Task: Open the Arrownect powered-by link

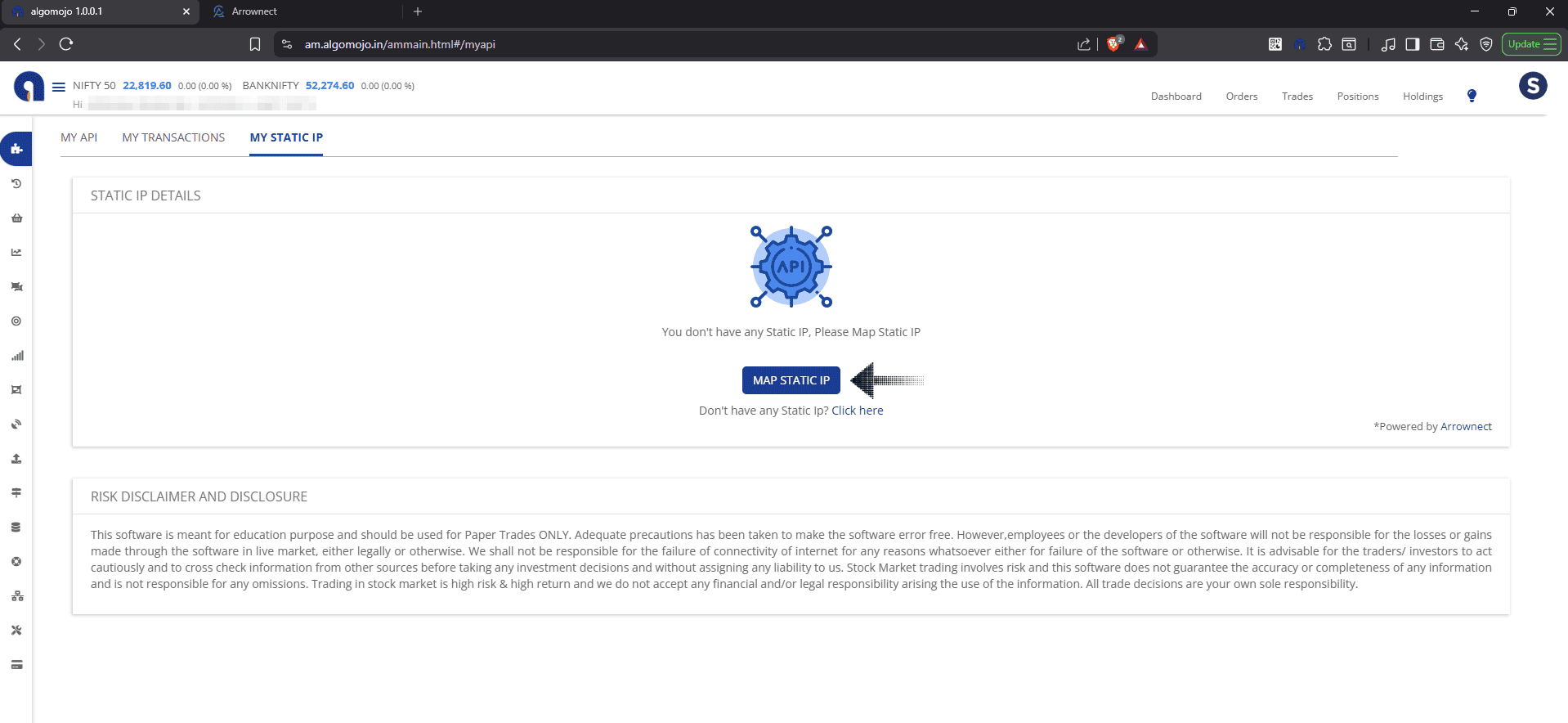Action: (x=1465, y=426)
